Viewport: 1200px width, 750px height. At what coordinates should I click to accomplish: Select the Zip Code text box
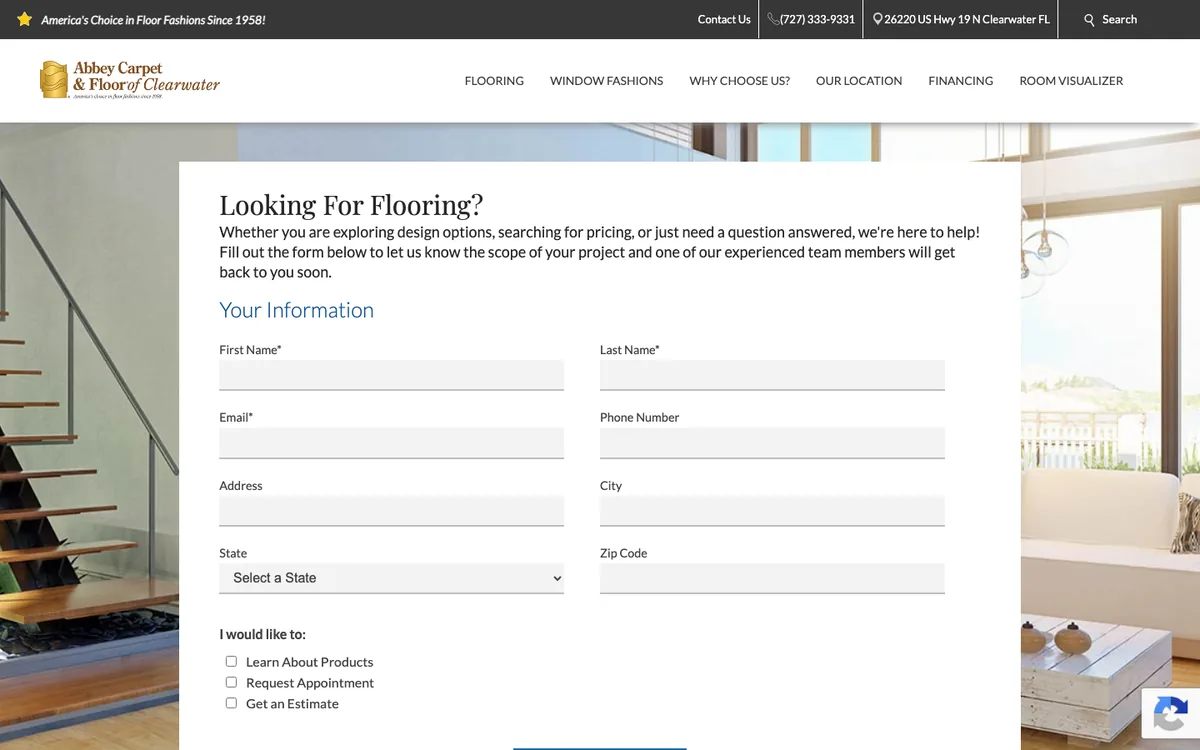(772, 578)
